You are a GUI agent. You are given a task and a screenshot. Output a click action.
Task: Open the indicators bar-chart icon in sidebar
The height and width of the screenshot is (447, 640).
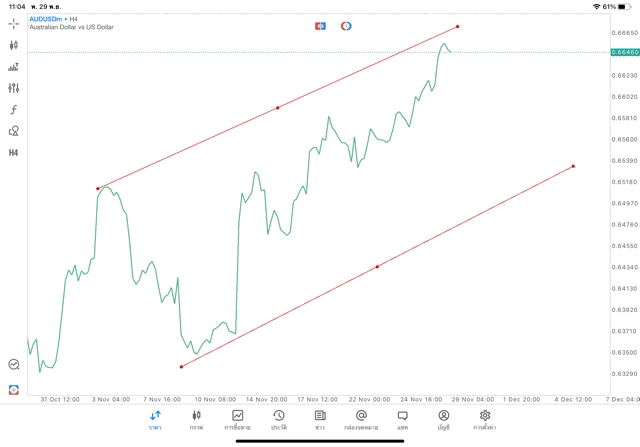tap(13, 67)
